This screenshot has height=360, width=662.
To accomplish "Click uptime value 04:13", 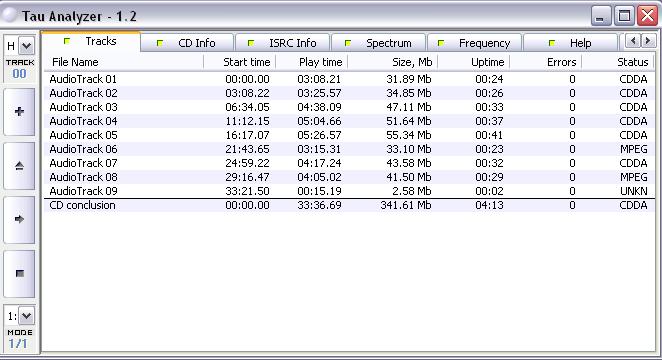I will (489, 205).
